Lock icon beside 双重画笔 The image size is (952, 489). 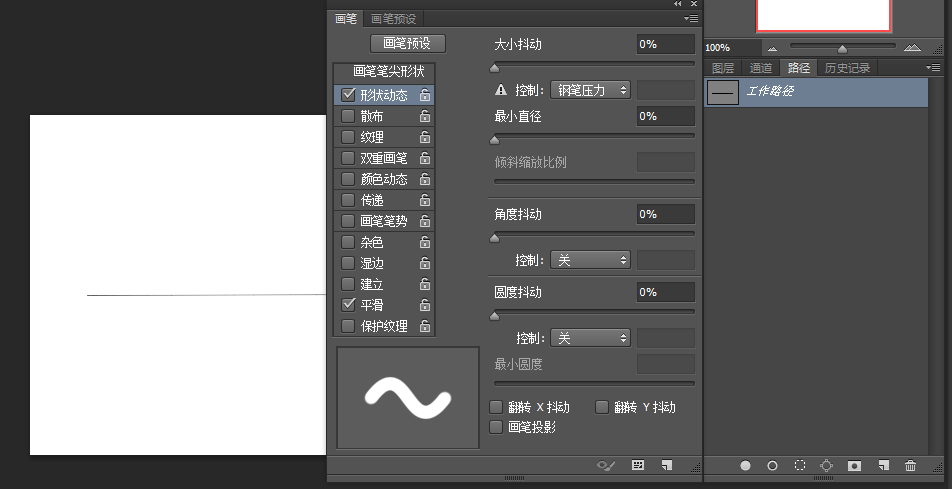pyautogui.click(x=425, y=158)
